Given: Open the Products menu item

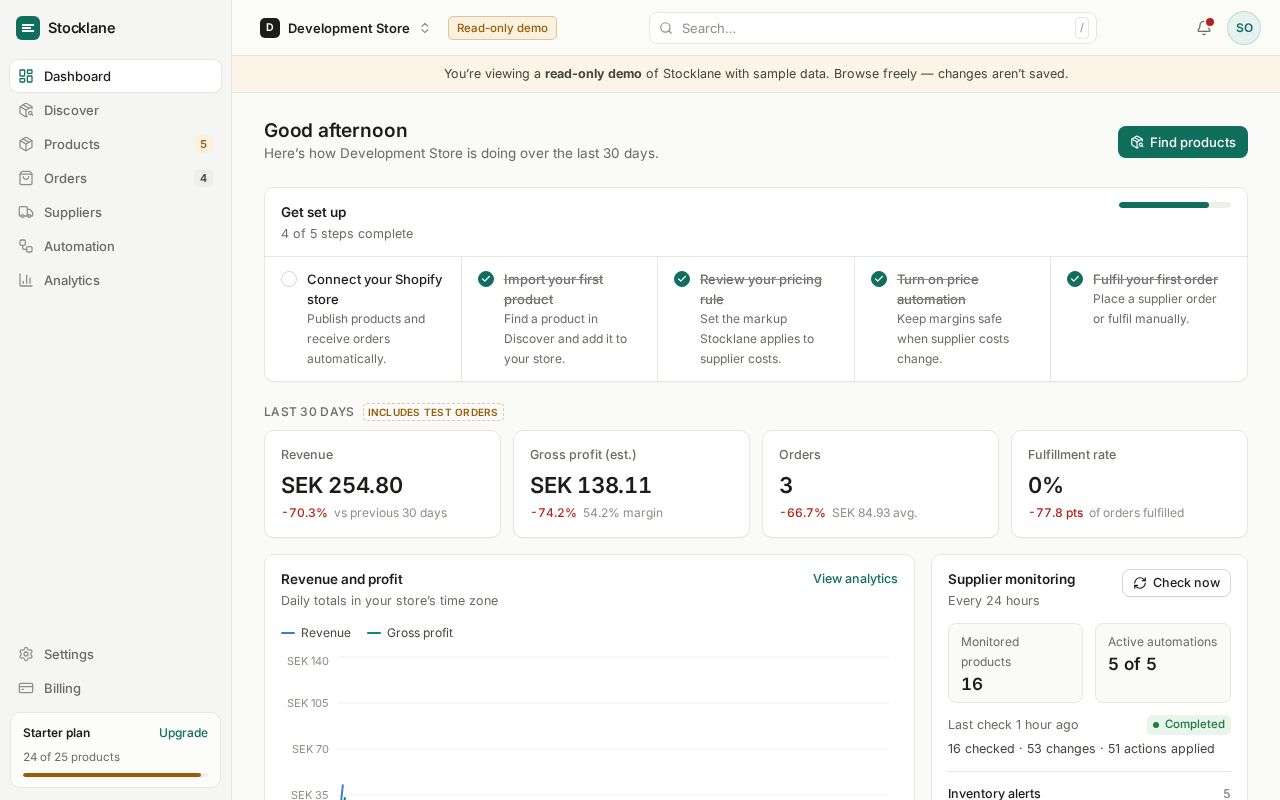Looking at the screenshot, I should (x=115, y=144).
